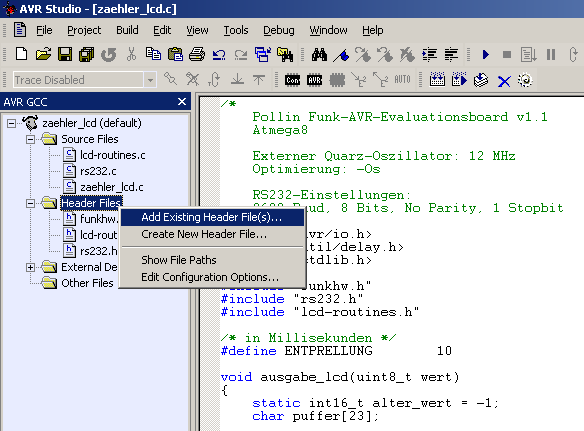Expand the External Dependencies folder
This screenshot has height=431, width=584.
point(31,267)
